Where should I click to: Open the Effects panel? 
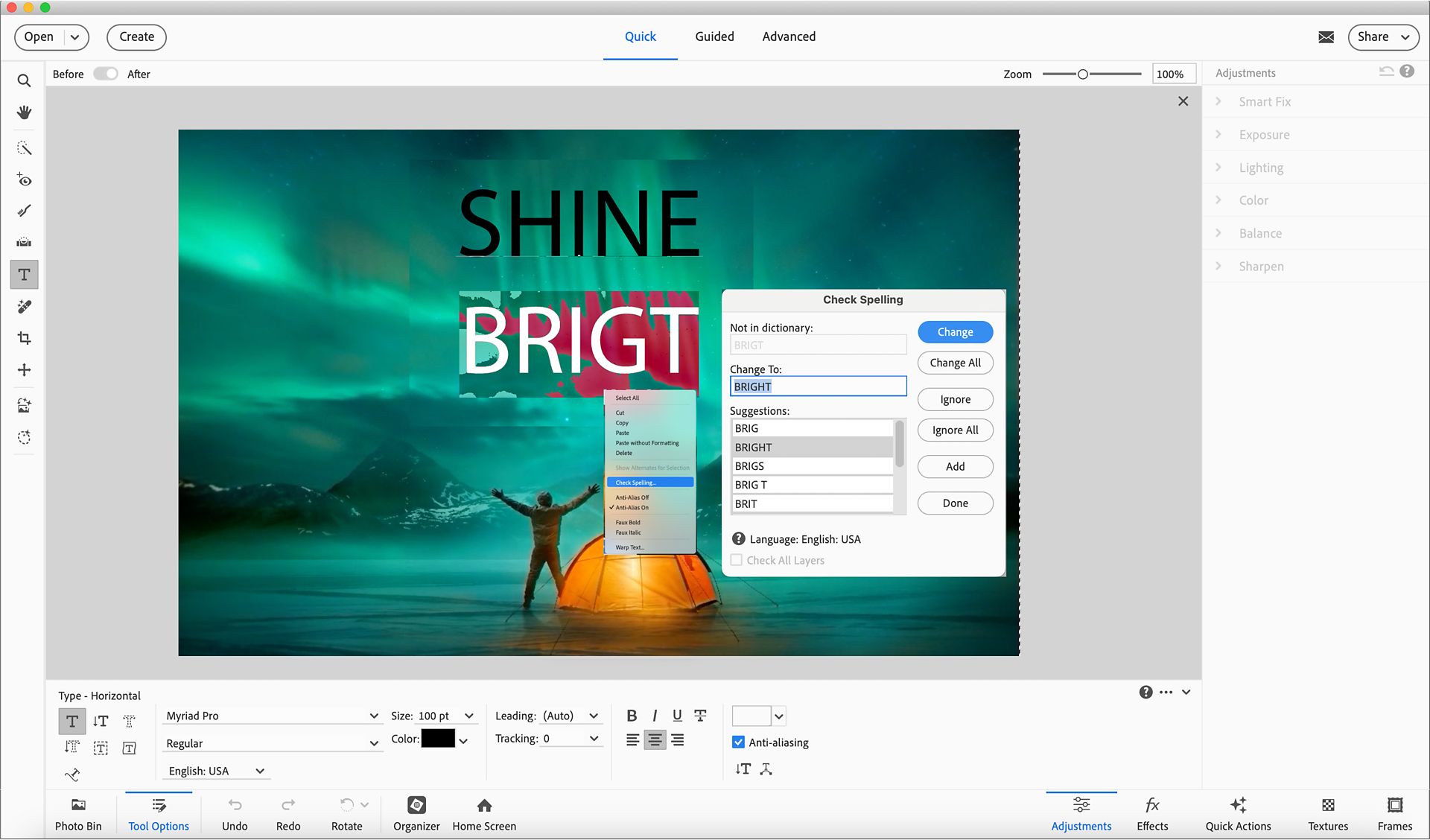1151,812
